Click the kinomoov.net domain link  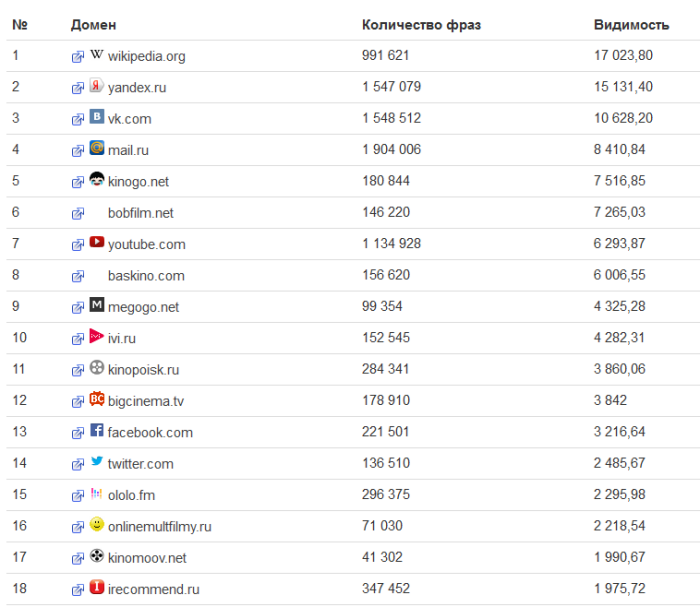point(147,559)
